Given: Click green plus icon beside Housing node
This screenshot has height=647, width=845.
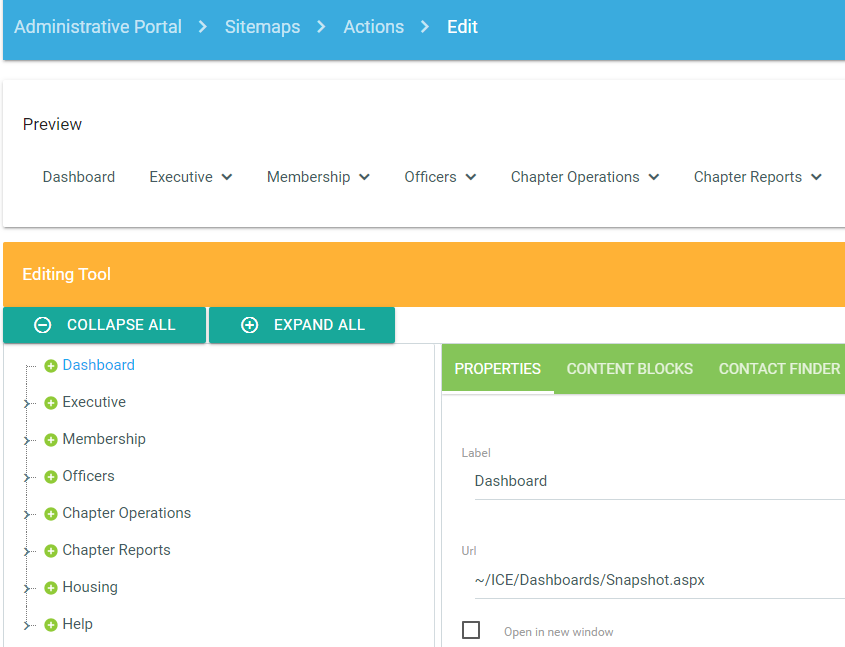Looking at the screenshot, I should (51, 588).
